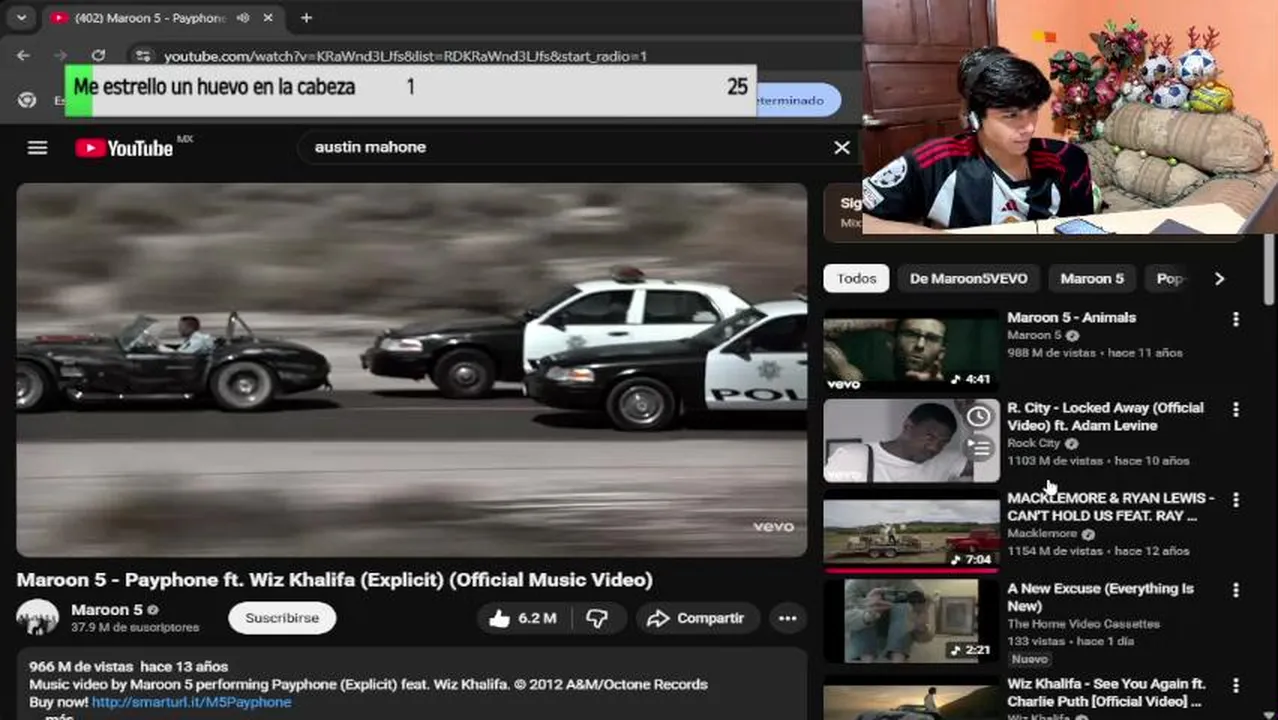Add Locked Away to Watch Later
The image size is (1278, 720).
pyautogui.click(x=979, y=417)
